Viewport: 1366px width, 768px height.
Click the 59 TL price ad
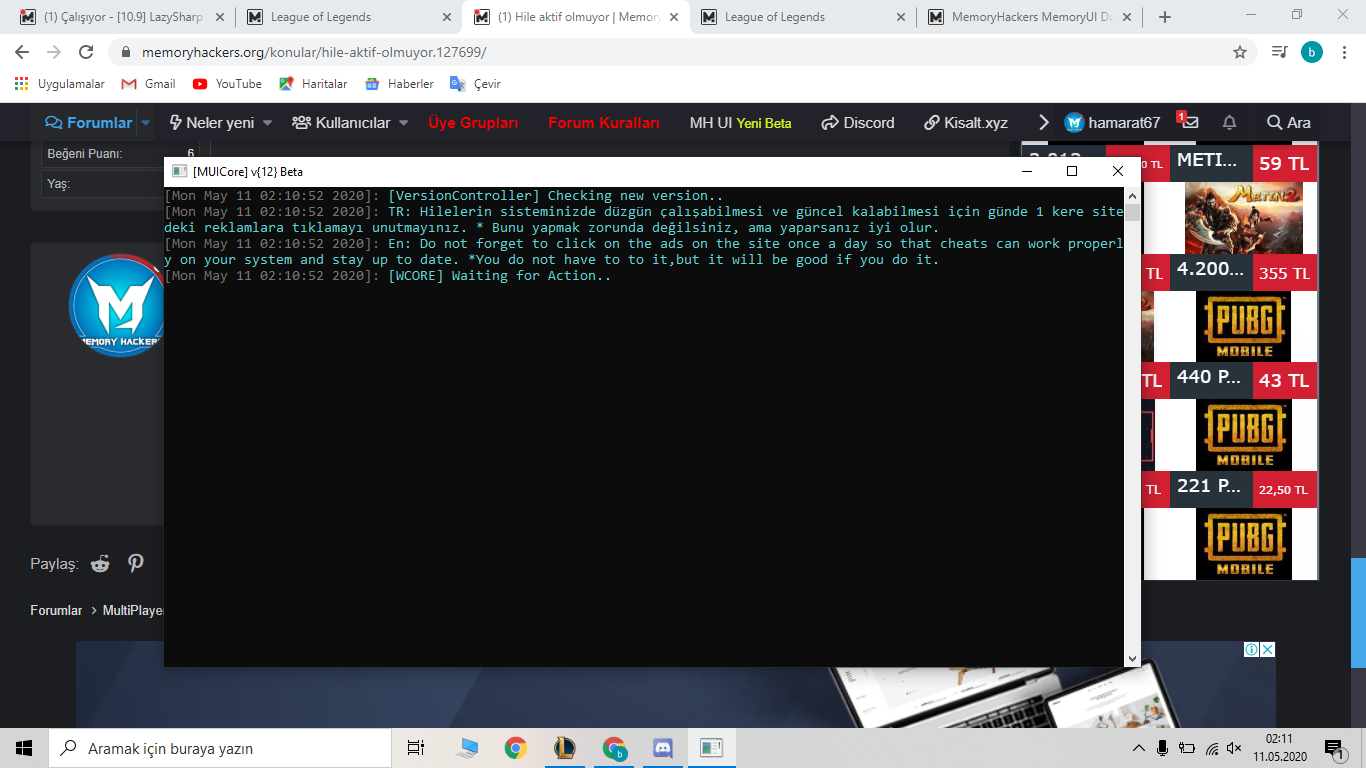tap(1284, 163)
